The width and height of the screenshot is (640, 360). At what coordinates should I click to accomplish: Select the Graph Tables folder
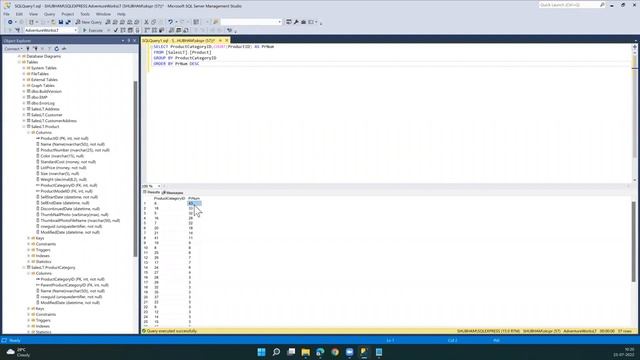click(42, 86)
